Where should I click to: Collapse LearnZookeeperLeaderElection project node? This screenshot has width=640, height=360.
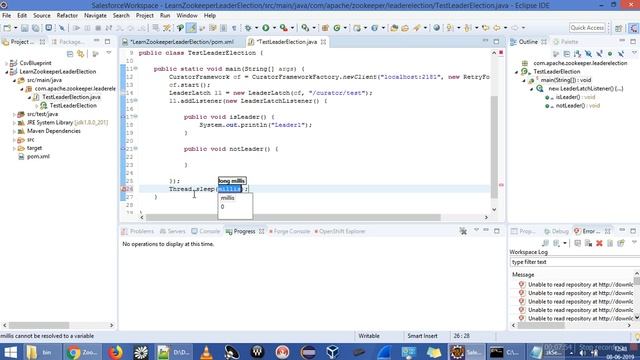click(x=7, y=72)
